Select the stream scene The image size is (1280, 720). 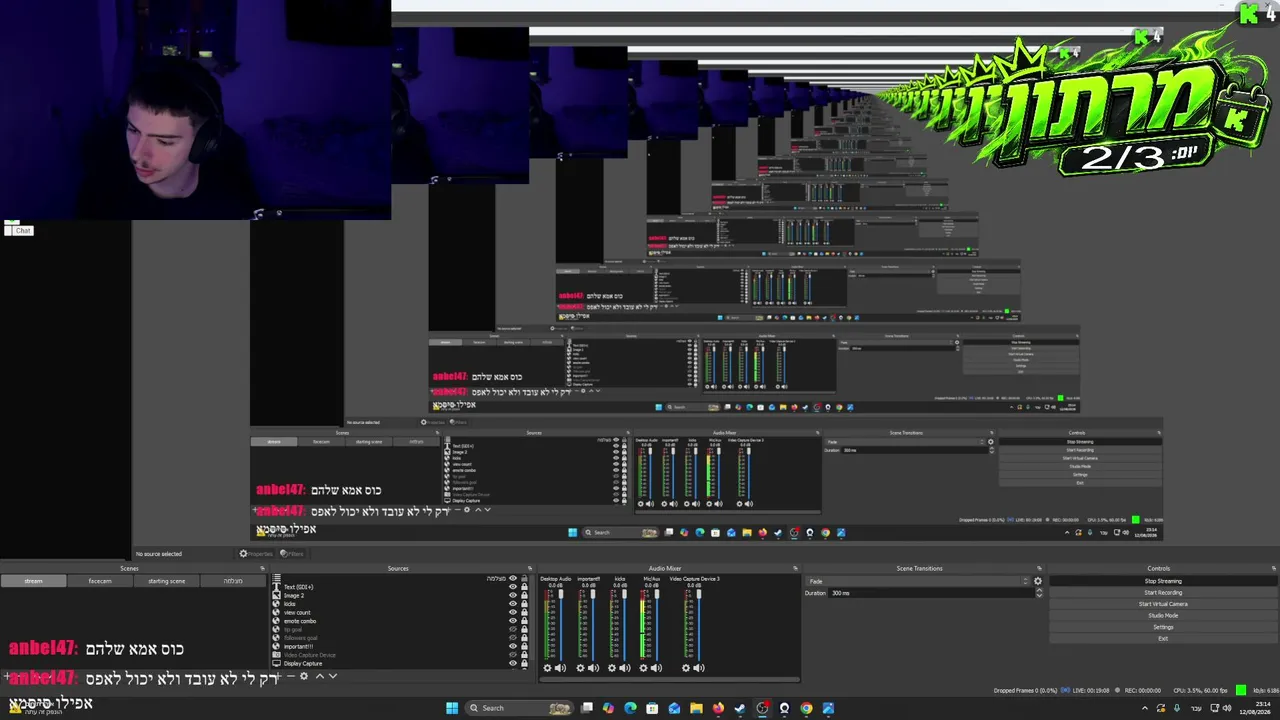pos(33,581)
